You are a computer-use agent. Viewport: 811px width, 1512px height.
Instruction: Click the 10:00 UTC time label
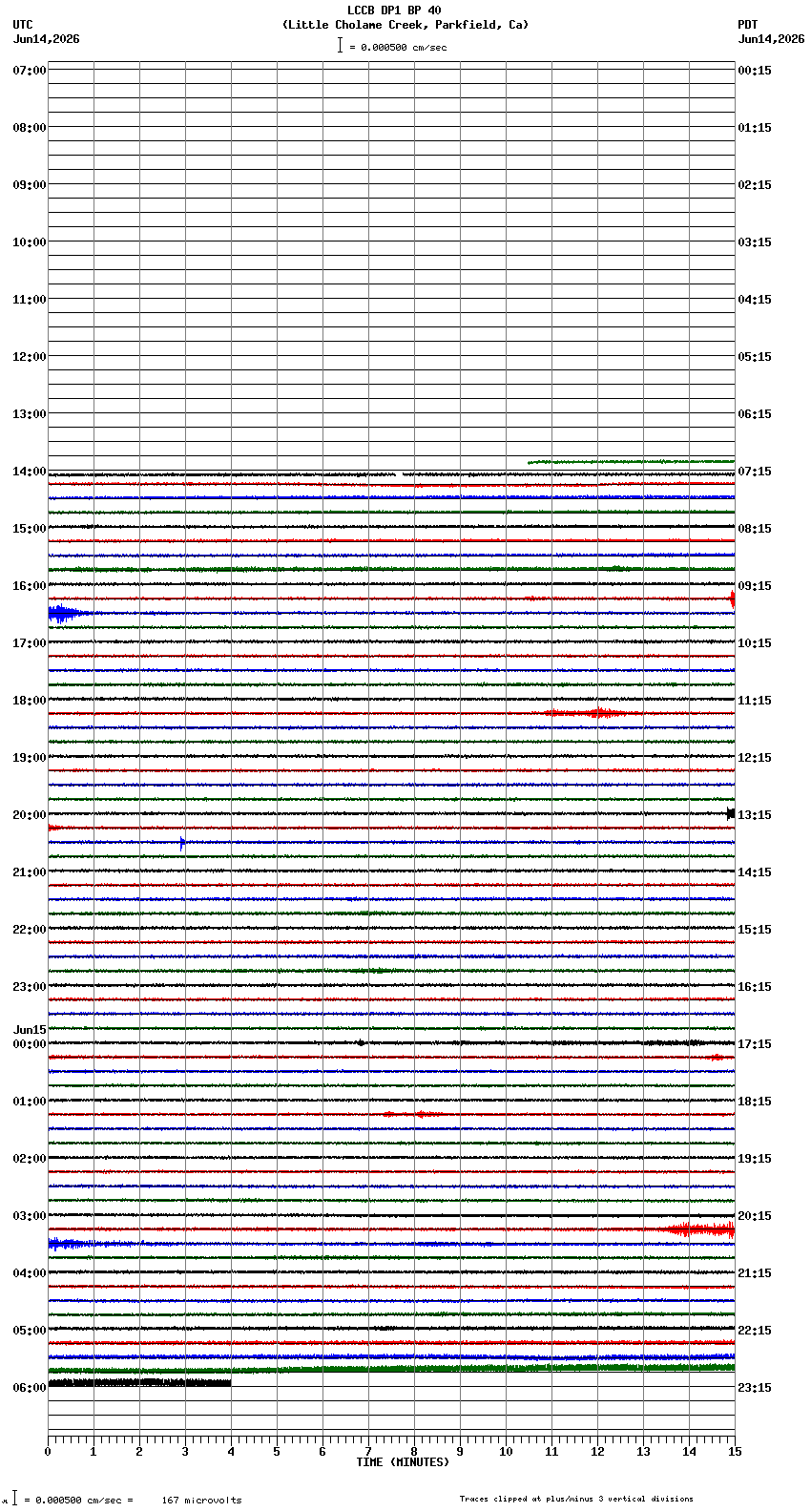[30, 242]
